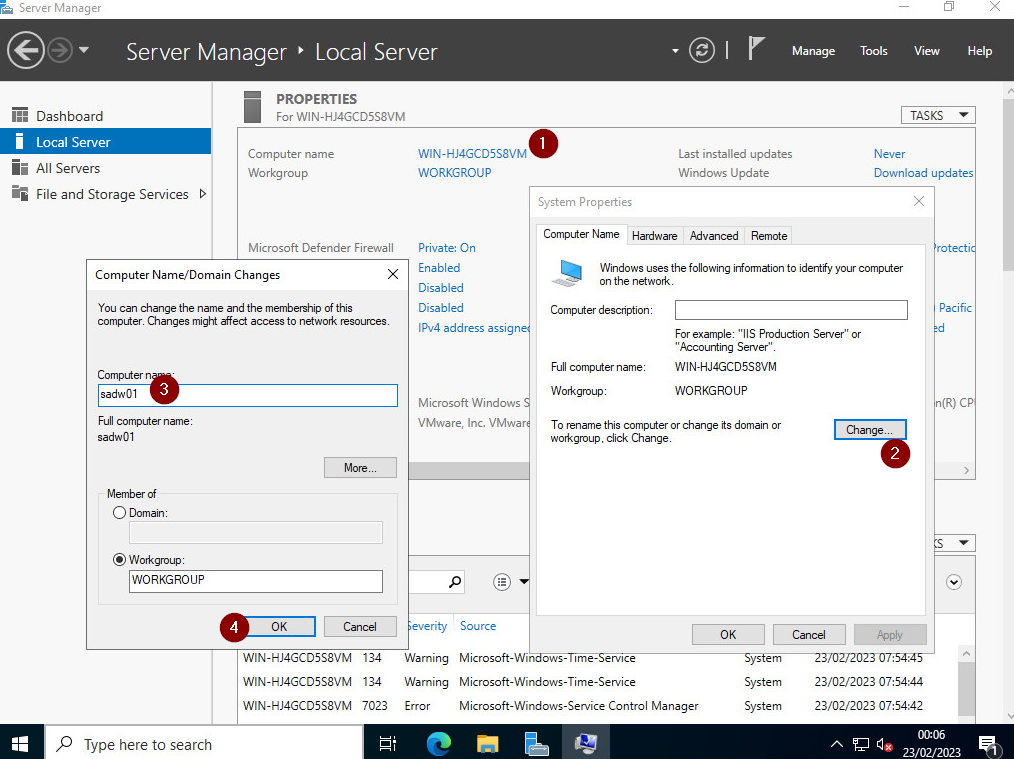This screenshot has height=759, width=1014.
Task: Click the Never link for last installed updates
Action: click(x=889, y=154)
